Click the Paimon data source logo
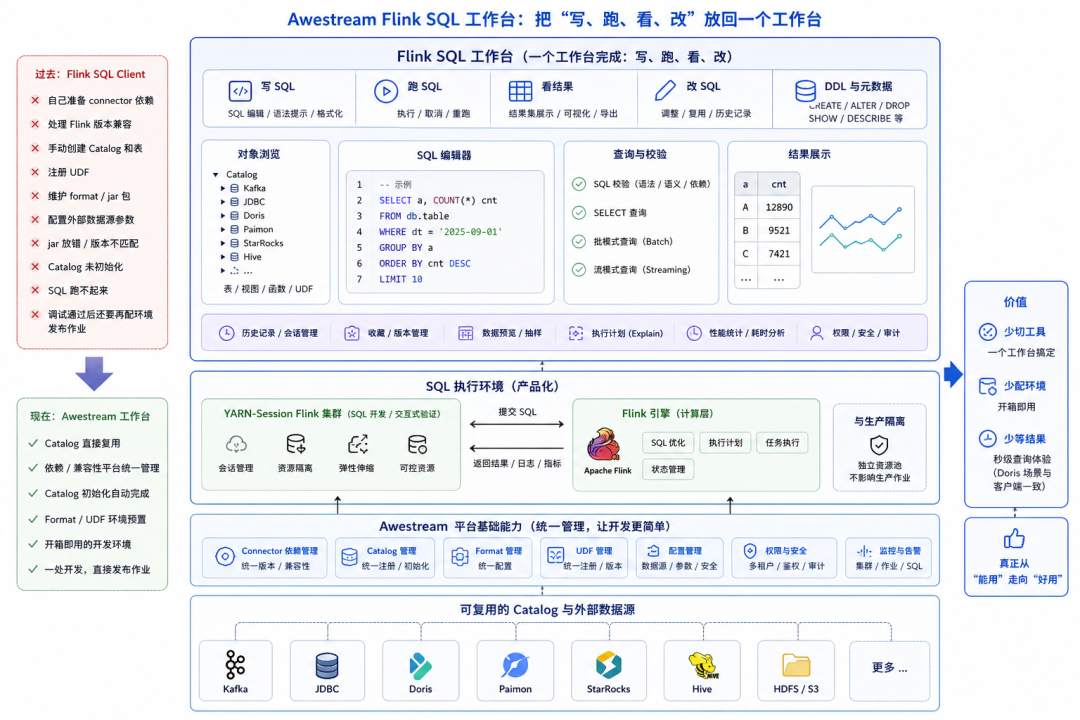The width and height of the screenshot is (1080, 720). coord(515,666)
